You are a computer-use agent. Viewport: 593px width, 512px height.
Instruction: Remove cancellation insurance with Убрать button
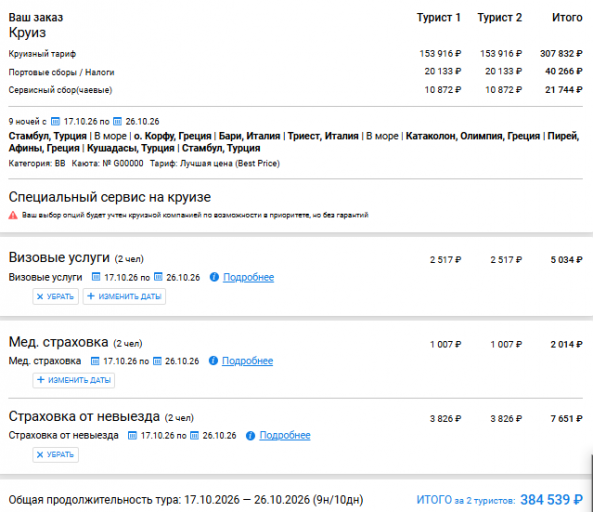click(56, 455)
